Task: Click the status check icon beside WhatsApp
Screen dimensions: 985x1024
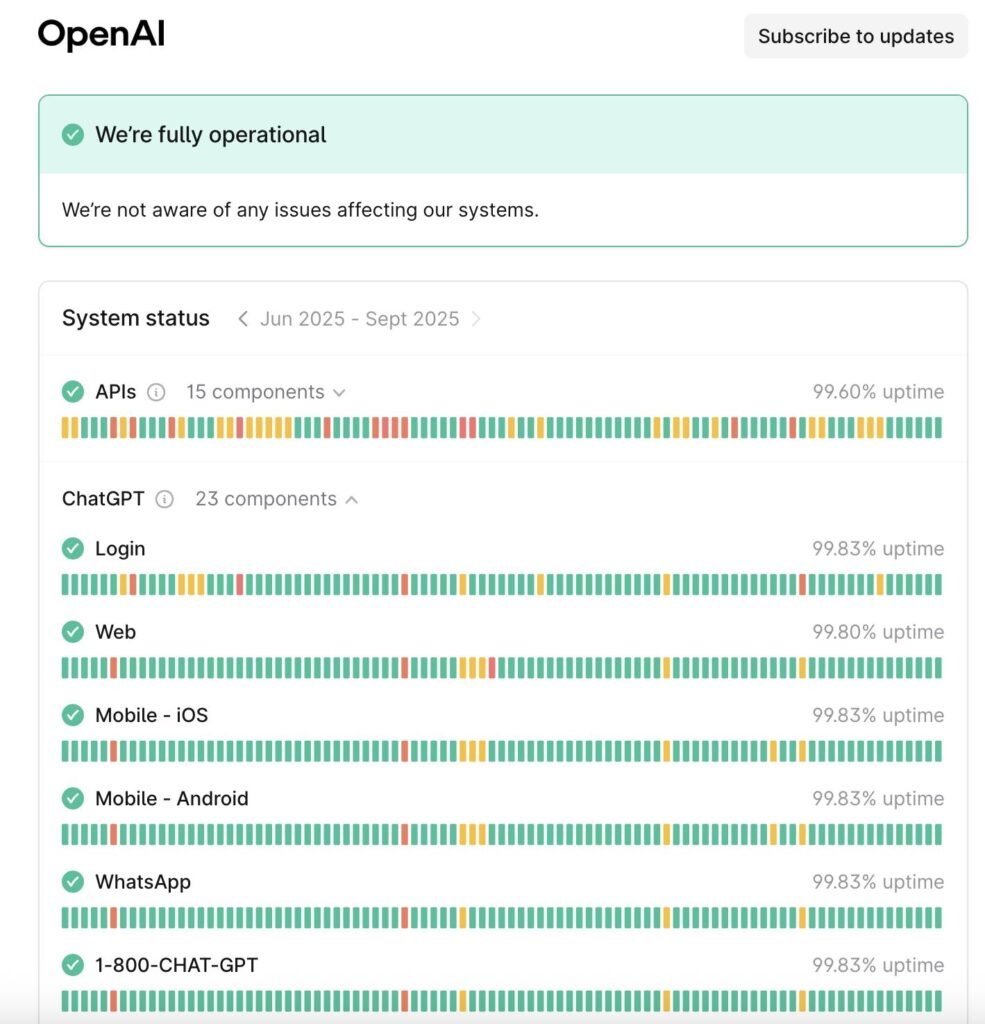Action: [73, 882]
